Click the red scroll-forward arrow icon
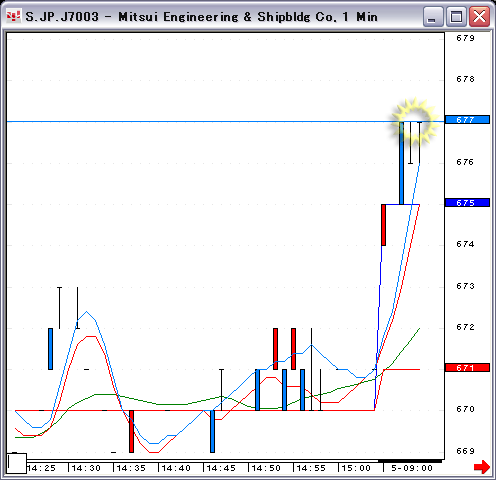This screenshot has width=496, height=480. (482, 467)
